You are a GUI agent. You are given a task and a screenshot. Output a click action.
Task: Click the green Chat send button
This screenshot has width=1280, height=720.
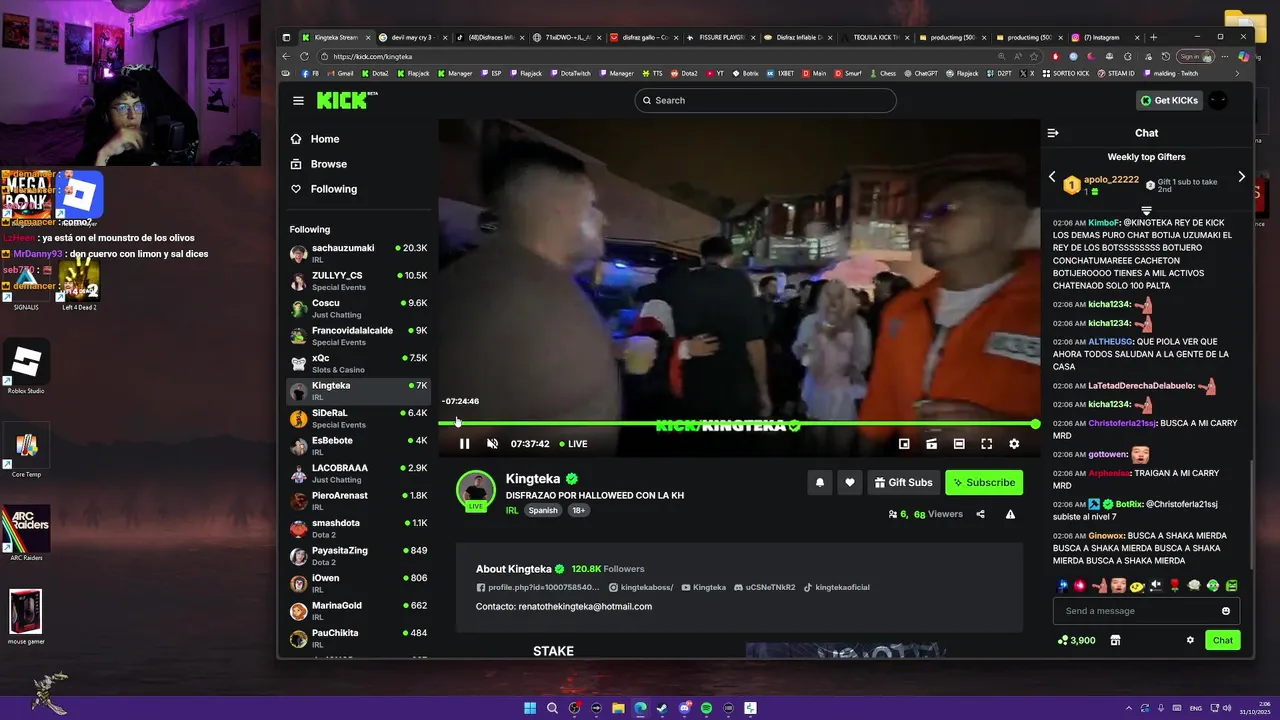tap(1223, 640)
